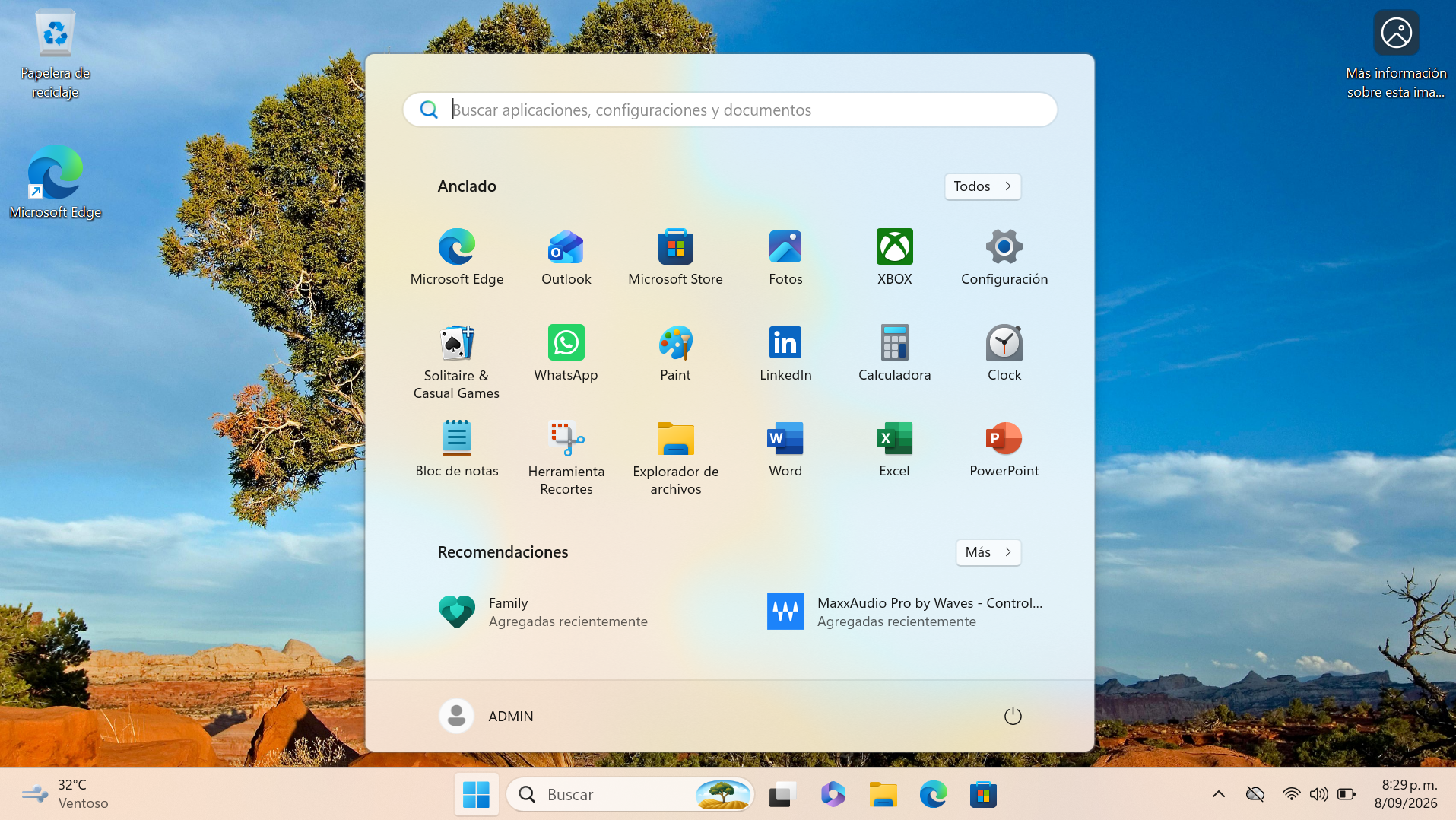Open the Clock app
1456x820 pixels.
[x=1004, y=353]
